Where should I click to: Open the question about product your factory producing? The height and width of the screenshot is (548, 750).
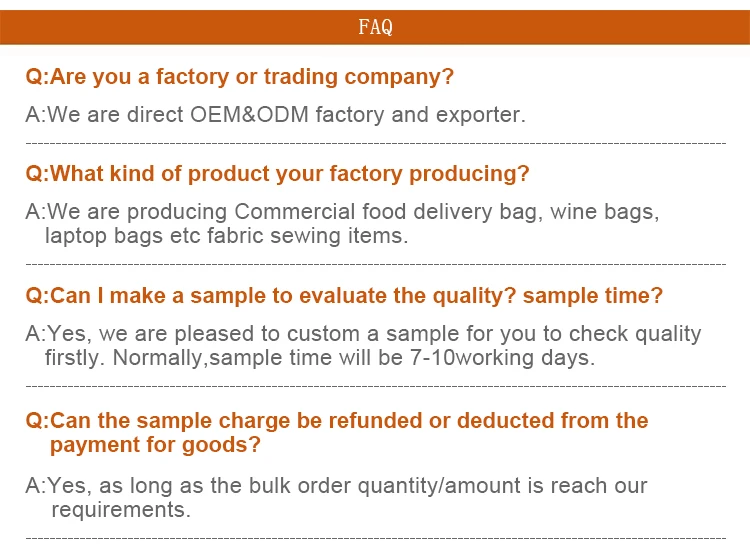pyautogui.click(x=277, y=174)
